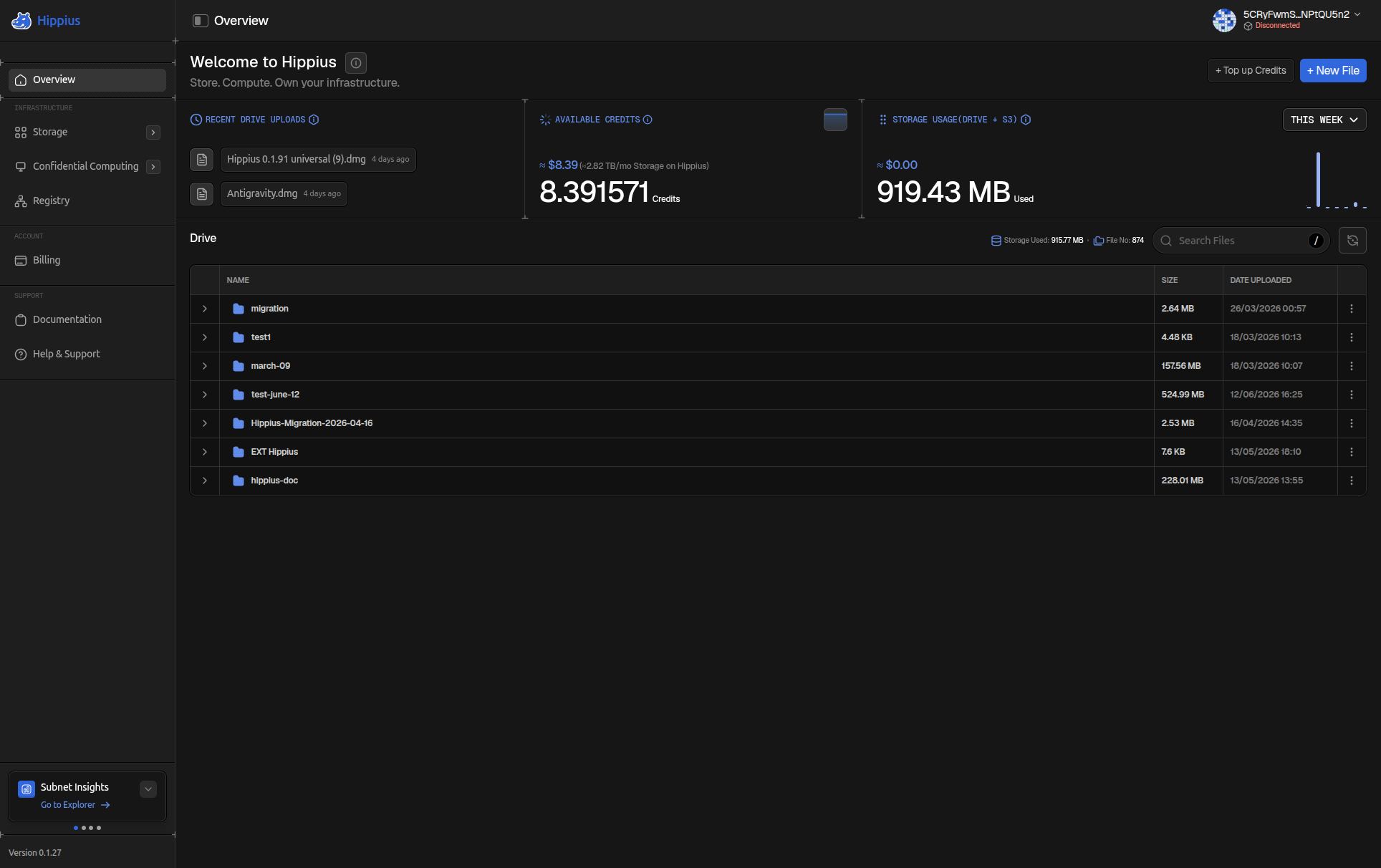Open the Overview sidebar item
The height and width of the screenshot is (868, 1381).
point(87,79)
